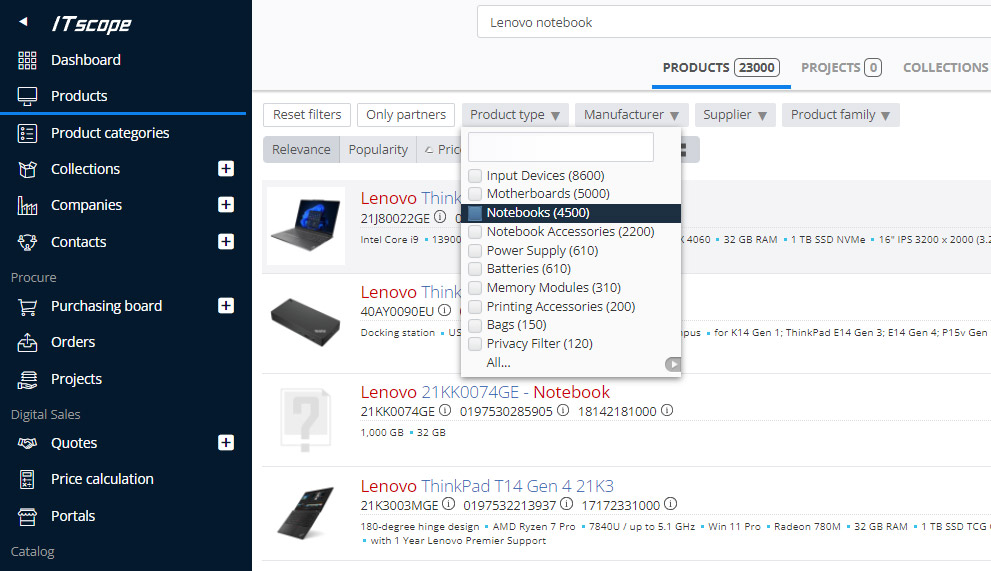991x571 pixels.
Task: Expand the Product family dropdown
Action: point(841,115)
